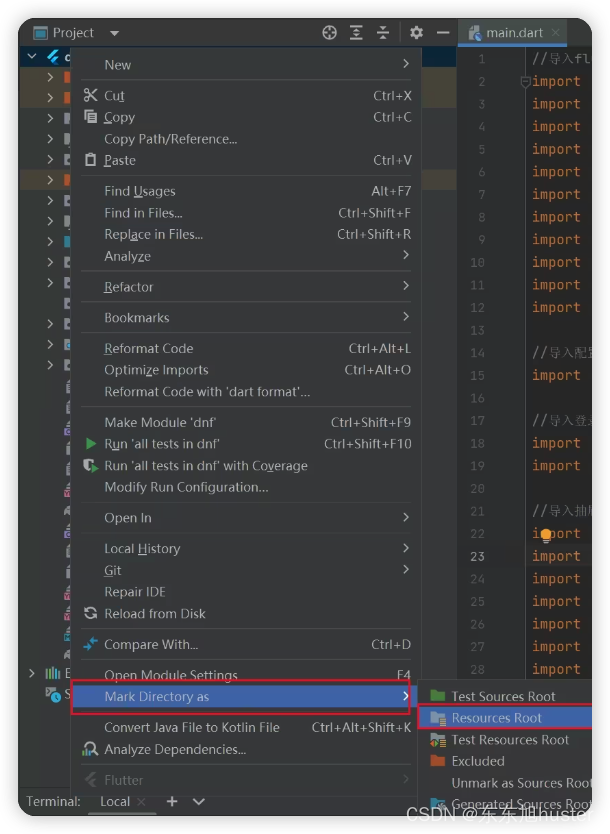The width and height of the screenshot is (610, 834).
Task: Collapse all nodes in Project panel
Action: tap(384, 33)
